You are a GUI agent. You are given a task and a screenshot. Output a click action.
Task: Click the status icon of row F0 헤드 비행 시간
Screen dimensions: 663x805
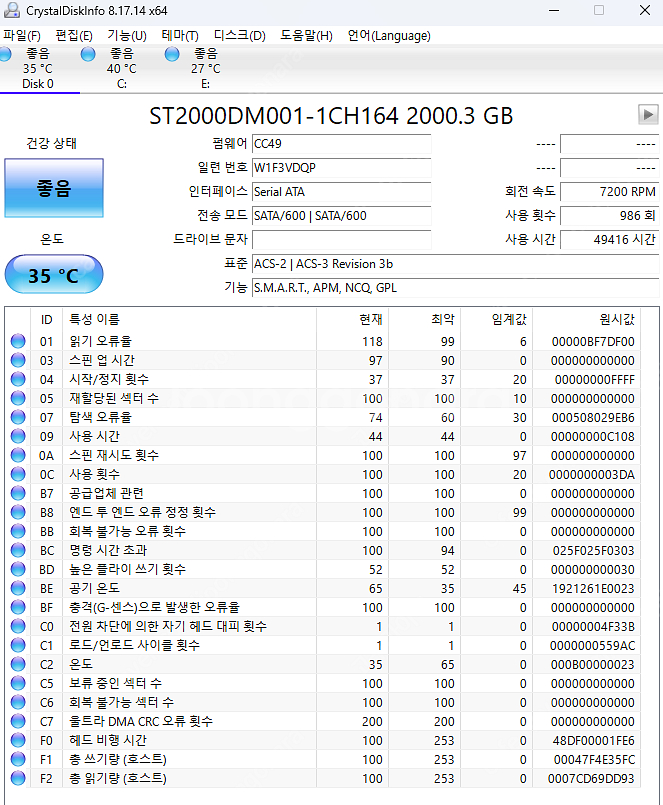(18, 740)
